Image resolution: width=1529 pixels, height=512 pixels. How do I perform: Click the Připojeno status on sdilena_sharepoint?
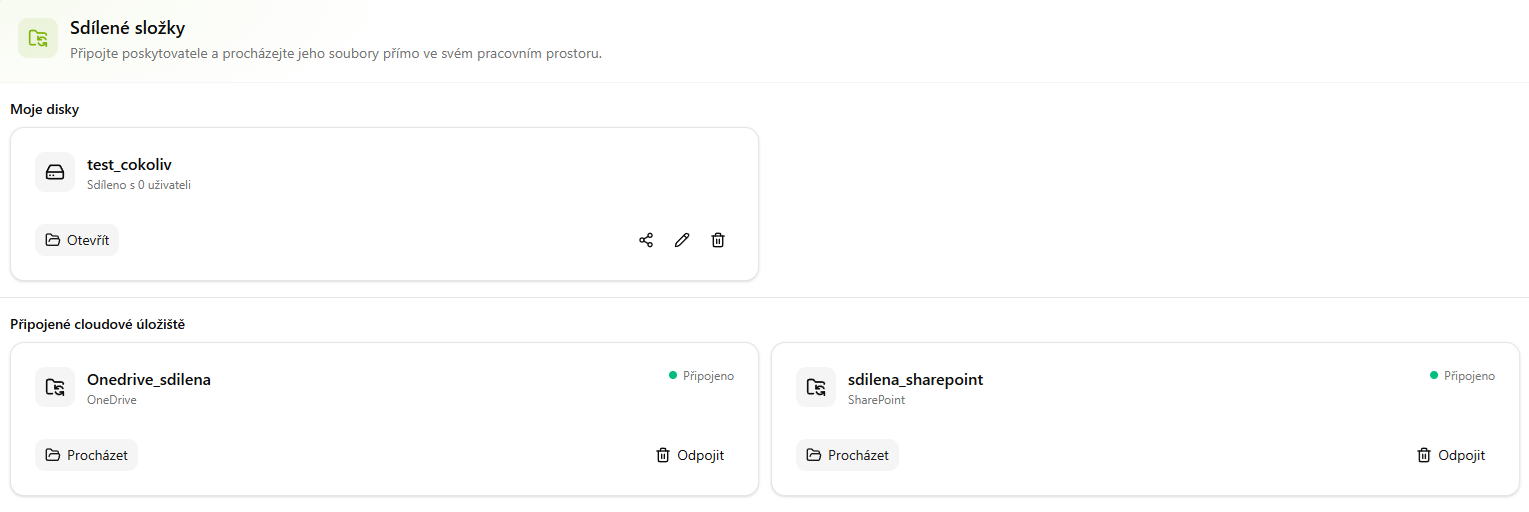coord(1462,376)
